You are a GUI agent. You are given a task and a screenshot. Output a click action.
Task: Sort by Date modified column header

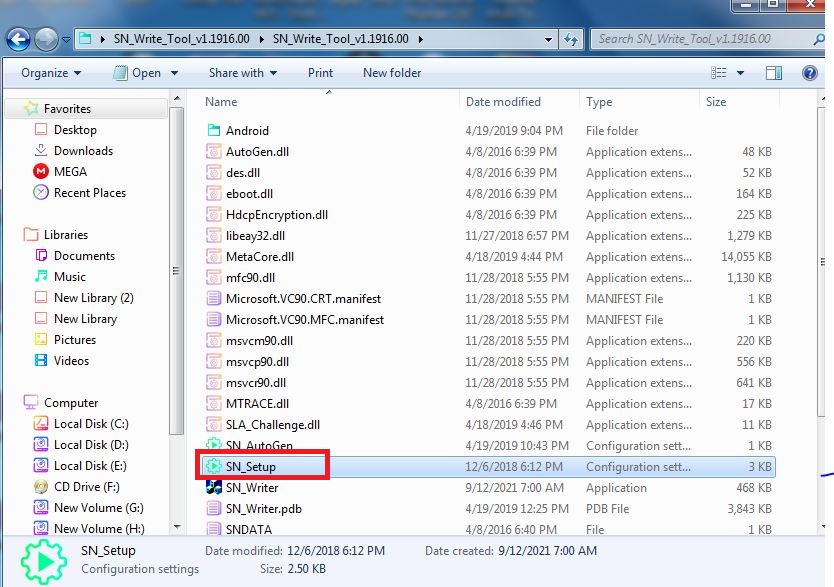coord(503,102)
